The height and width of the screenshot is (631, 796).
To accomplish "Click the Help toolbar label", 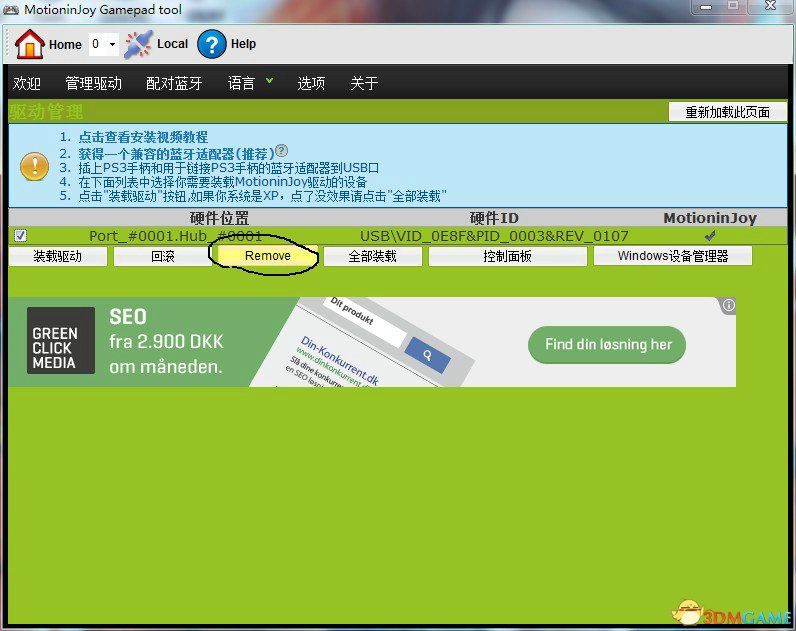I will (x=243, y=44).
